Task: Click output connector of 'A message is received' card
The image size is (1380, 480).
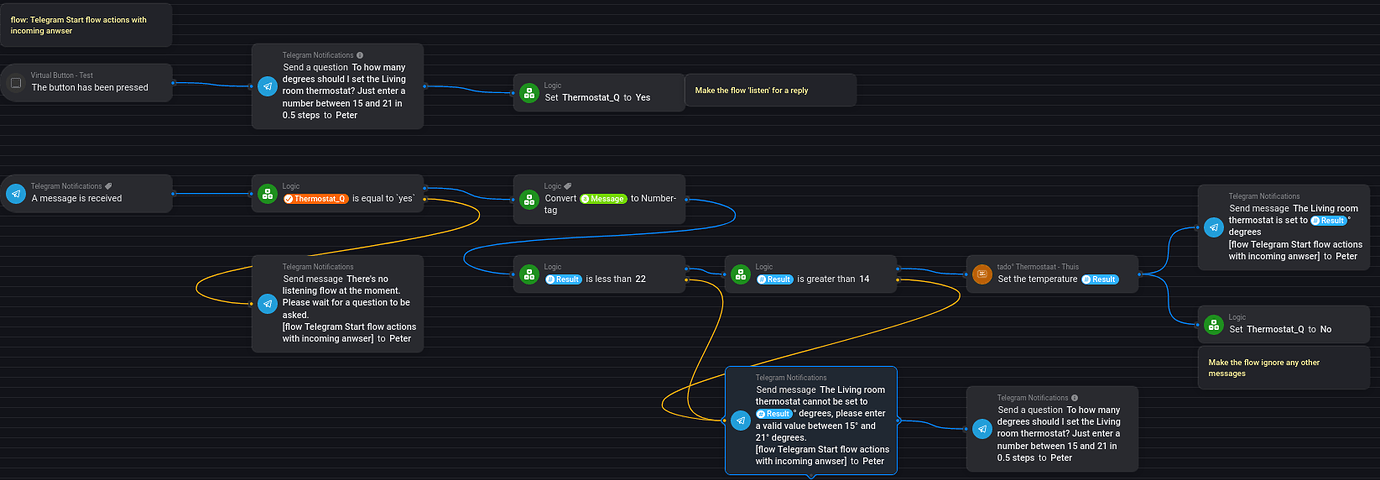Action: pos(174,193)
